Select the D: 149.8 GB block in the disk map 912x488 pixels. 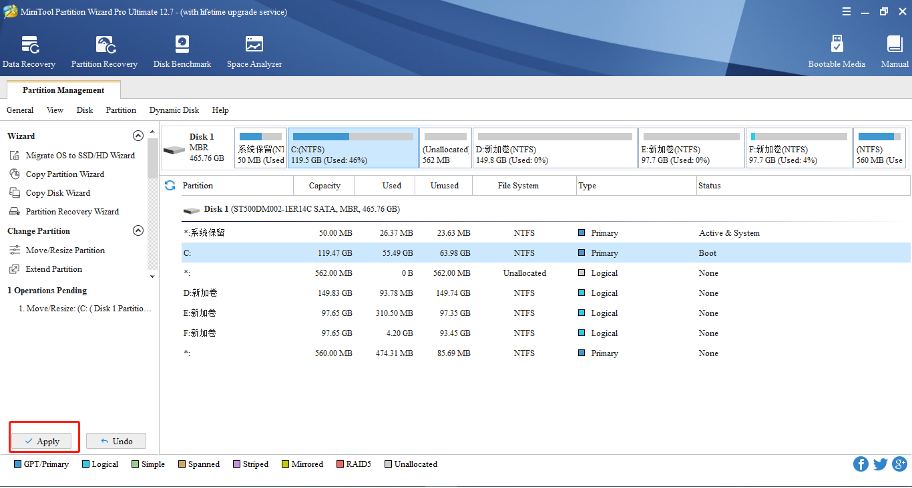point(554,148)
